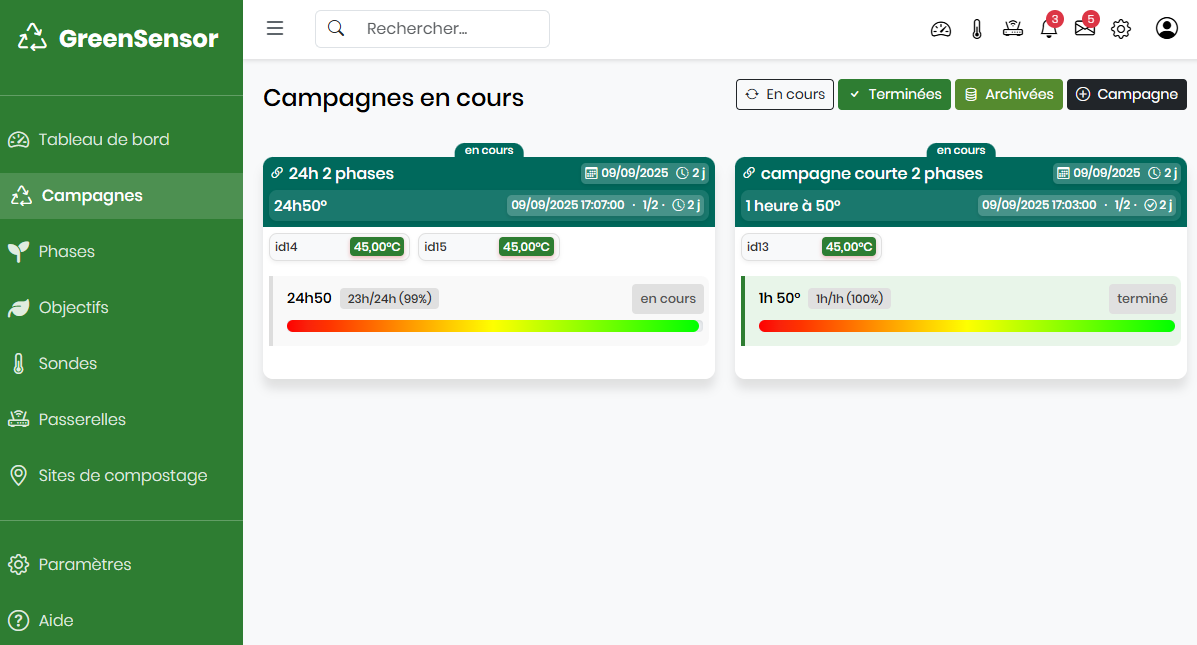The image size is (1197, 645).
Task: Enable the En cours filter view
Action: pyautogui.click(x=785, y=94)
